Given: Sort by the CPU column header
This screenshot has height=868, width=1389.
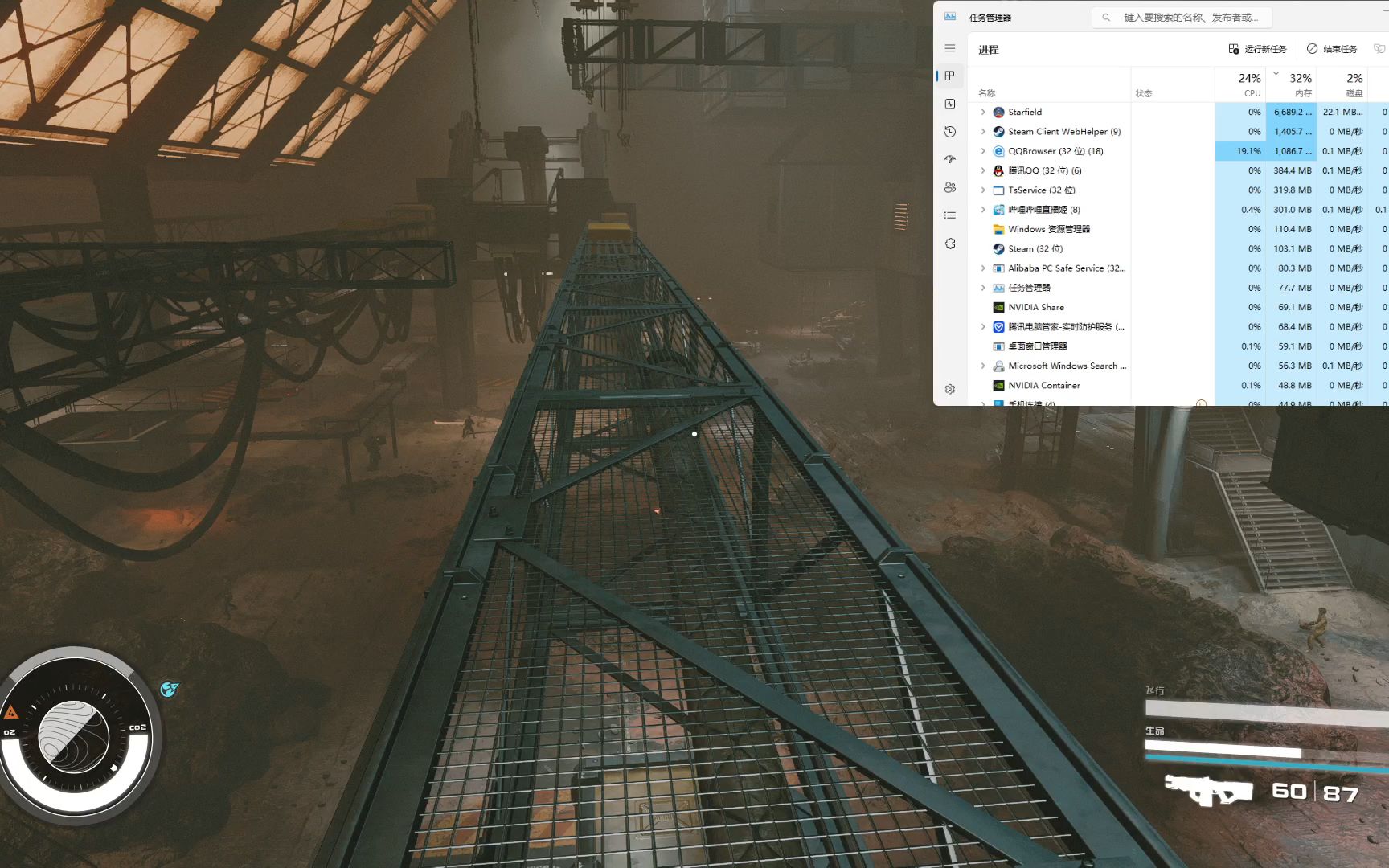Looking at the screenshot, I should tap(1252, 93).
